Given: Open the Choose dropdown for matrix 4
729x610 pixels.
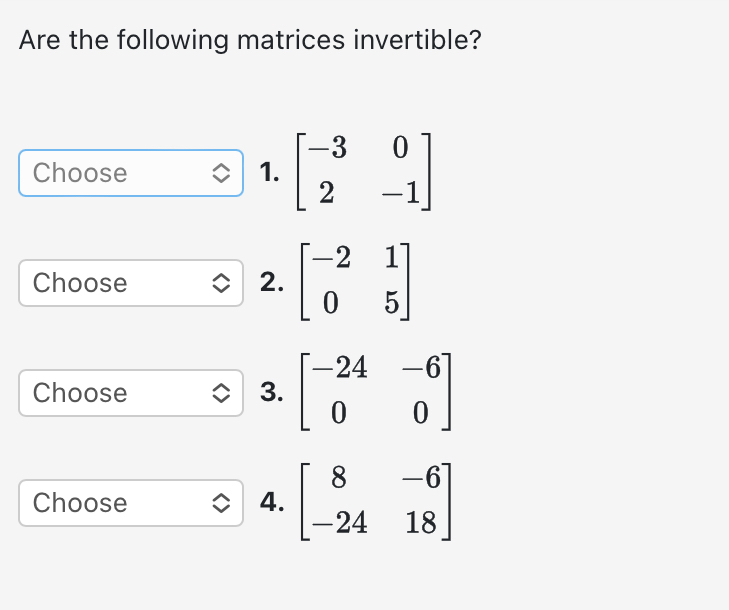Looking at the screenshot, I should point(131,503).
